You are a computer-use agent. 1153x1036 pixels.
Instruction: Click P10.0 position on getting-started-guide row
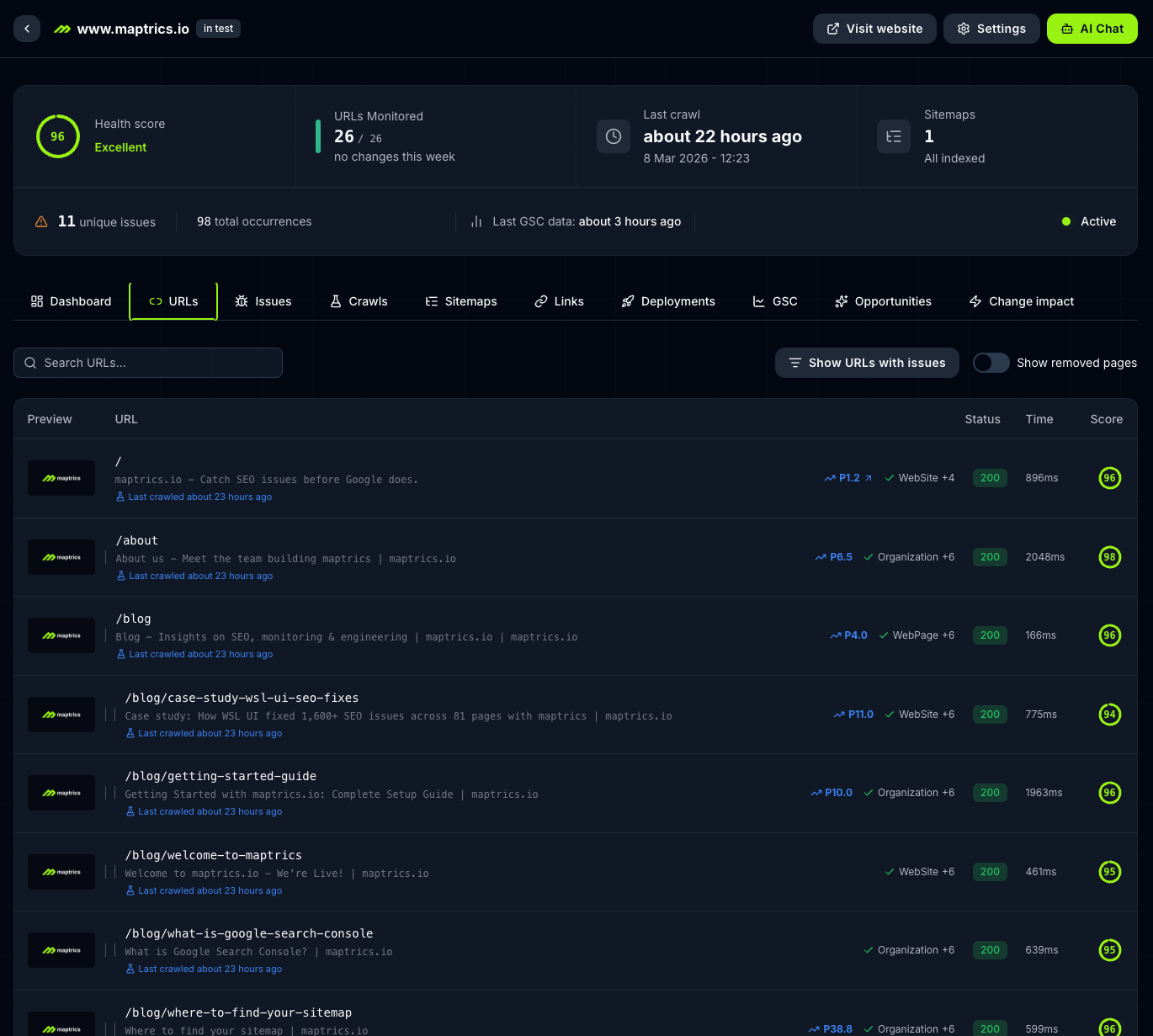pyautogui.click(x=832, y=793)
